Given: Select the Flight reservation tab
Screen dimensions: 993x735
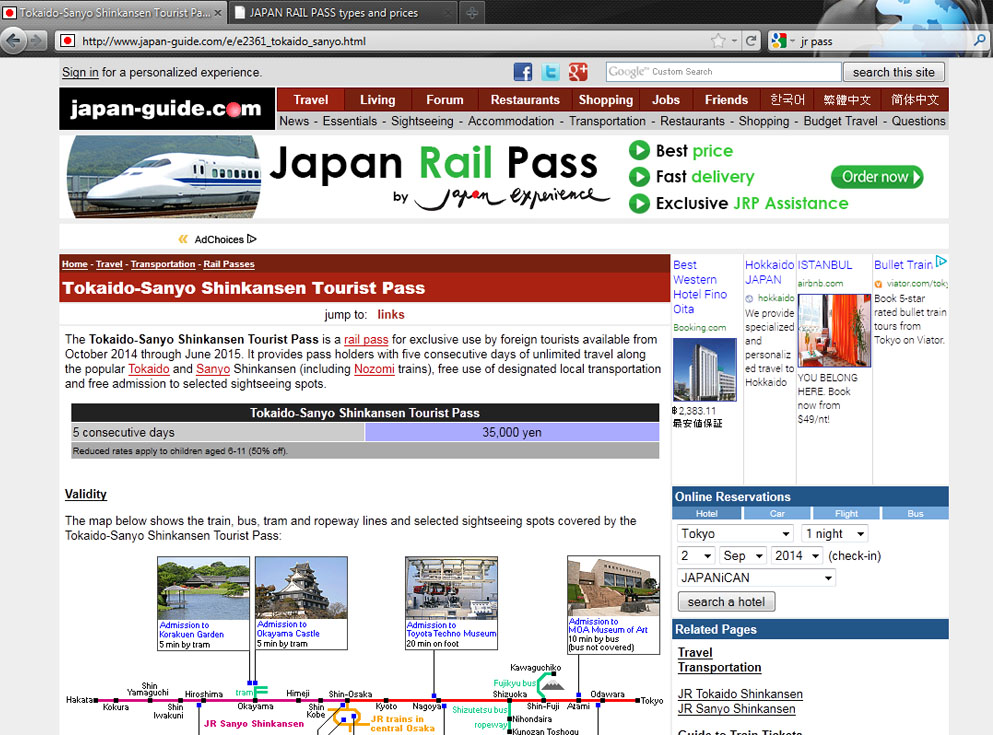Looking at the screenshot, I should [846, 513].
